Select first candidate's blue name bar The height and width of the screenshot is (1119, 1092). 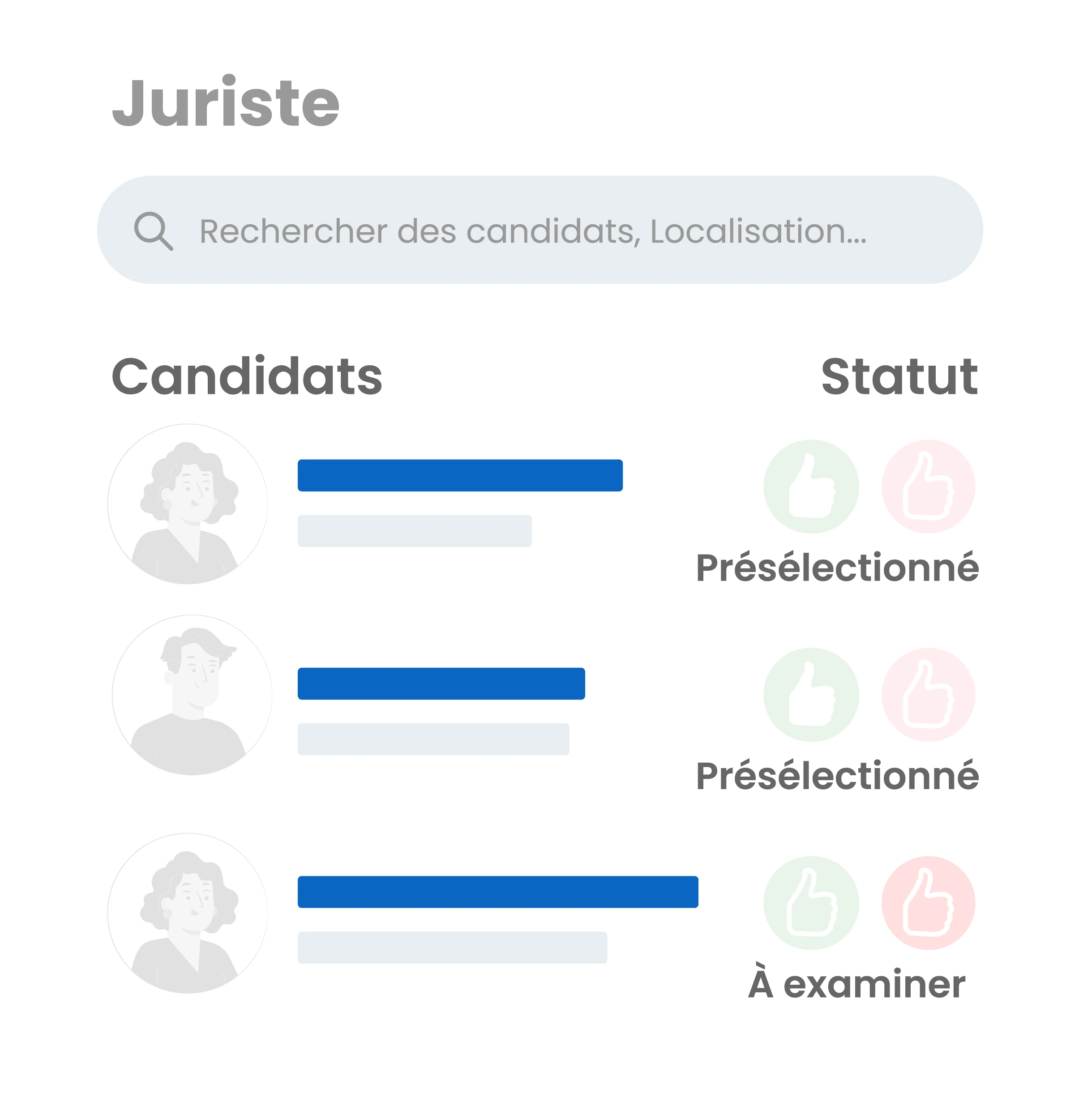tap(459, 475)
